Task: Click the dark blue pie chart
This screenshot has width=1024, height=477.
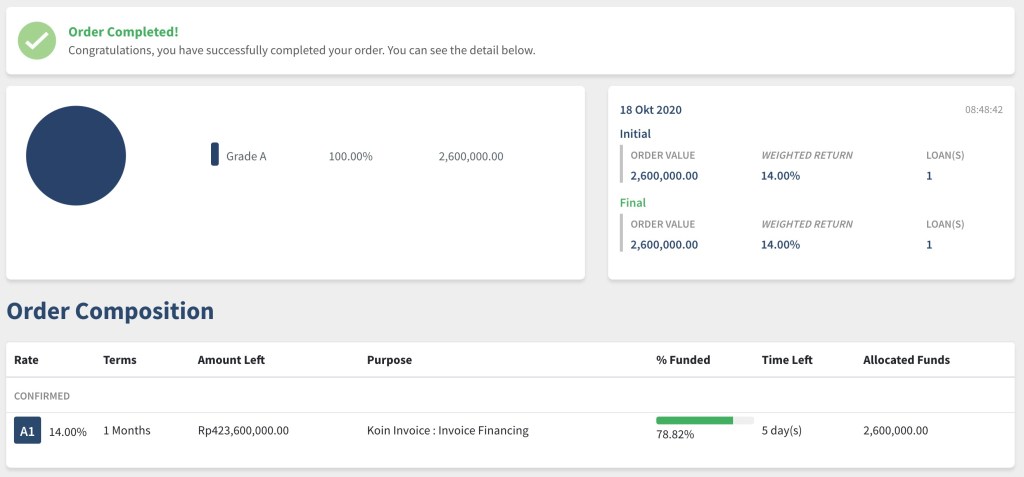Action: (x=76, y=156)
